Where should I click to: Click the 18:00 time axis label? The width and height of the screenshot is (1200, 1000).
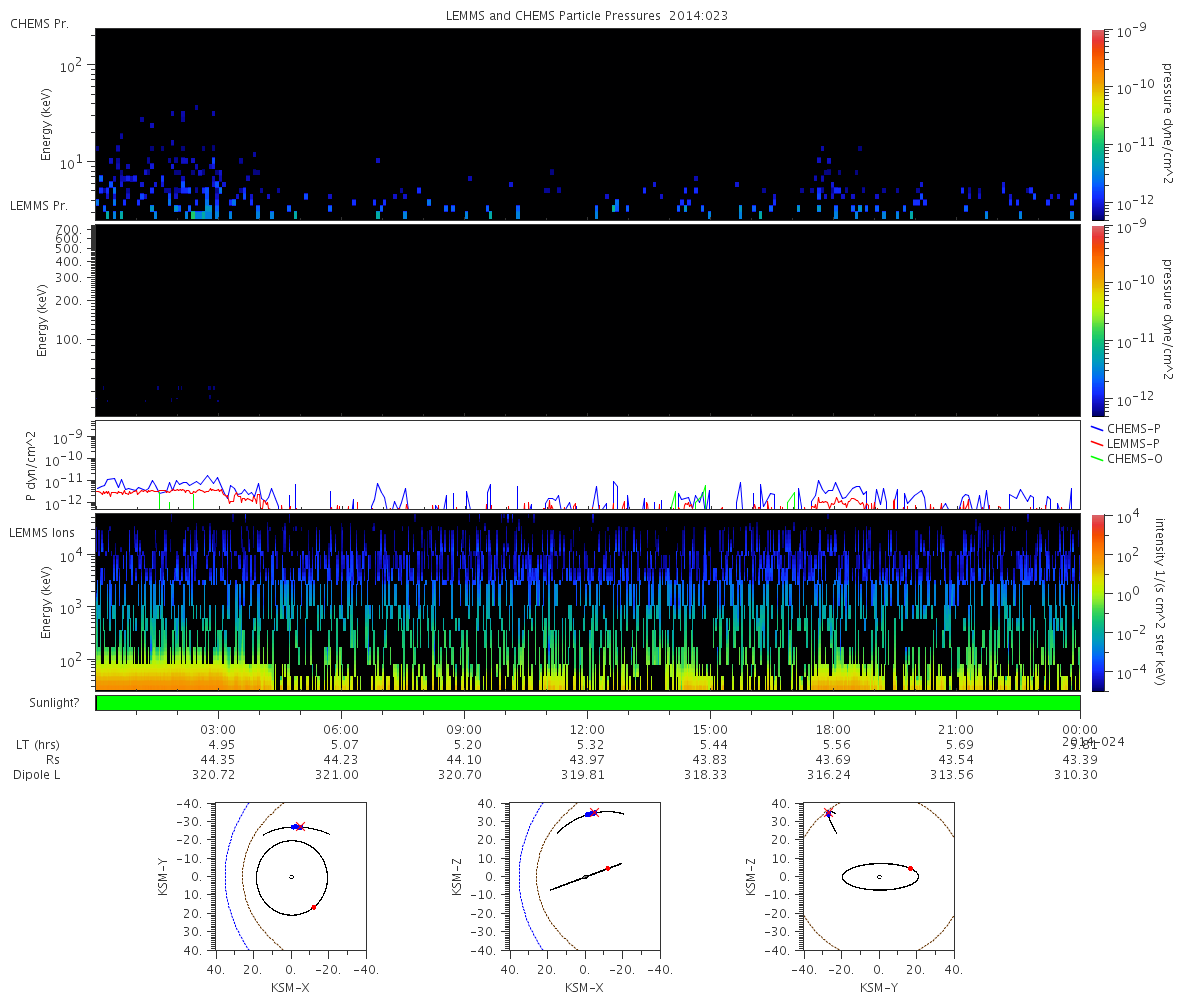(833, 730)
